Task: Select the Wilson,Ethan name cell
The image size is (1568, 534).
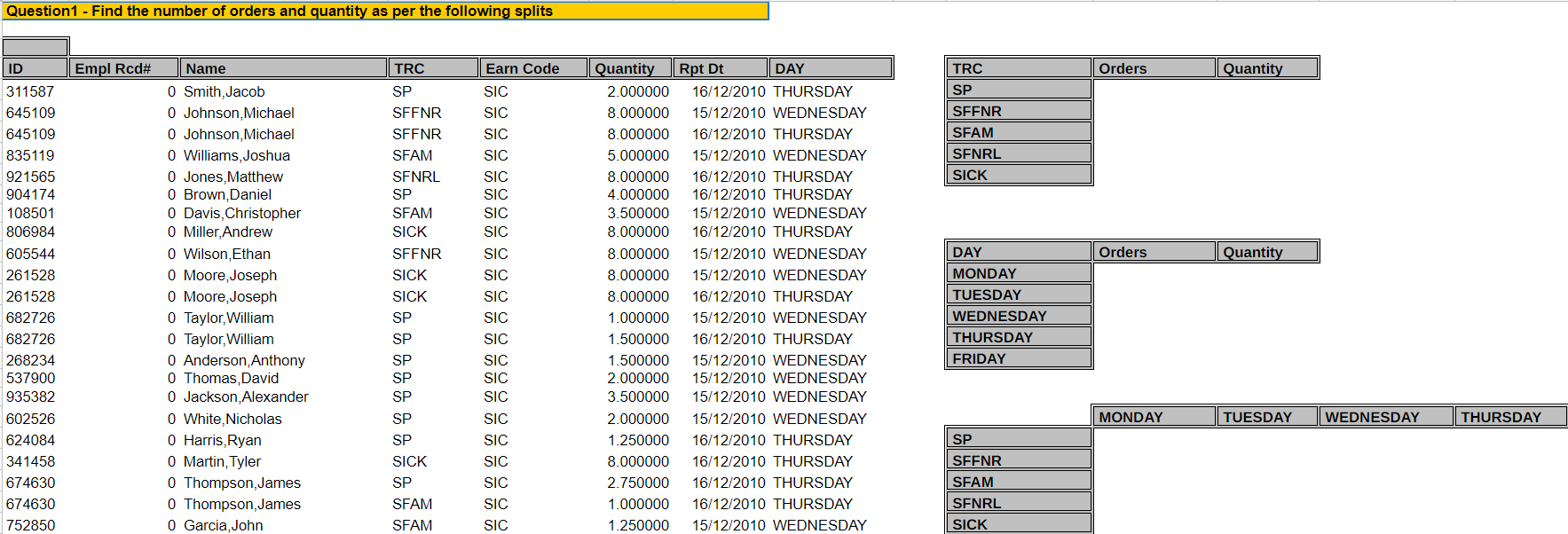Action: pyautogui.click(x=227, y=254)
